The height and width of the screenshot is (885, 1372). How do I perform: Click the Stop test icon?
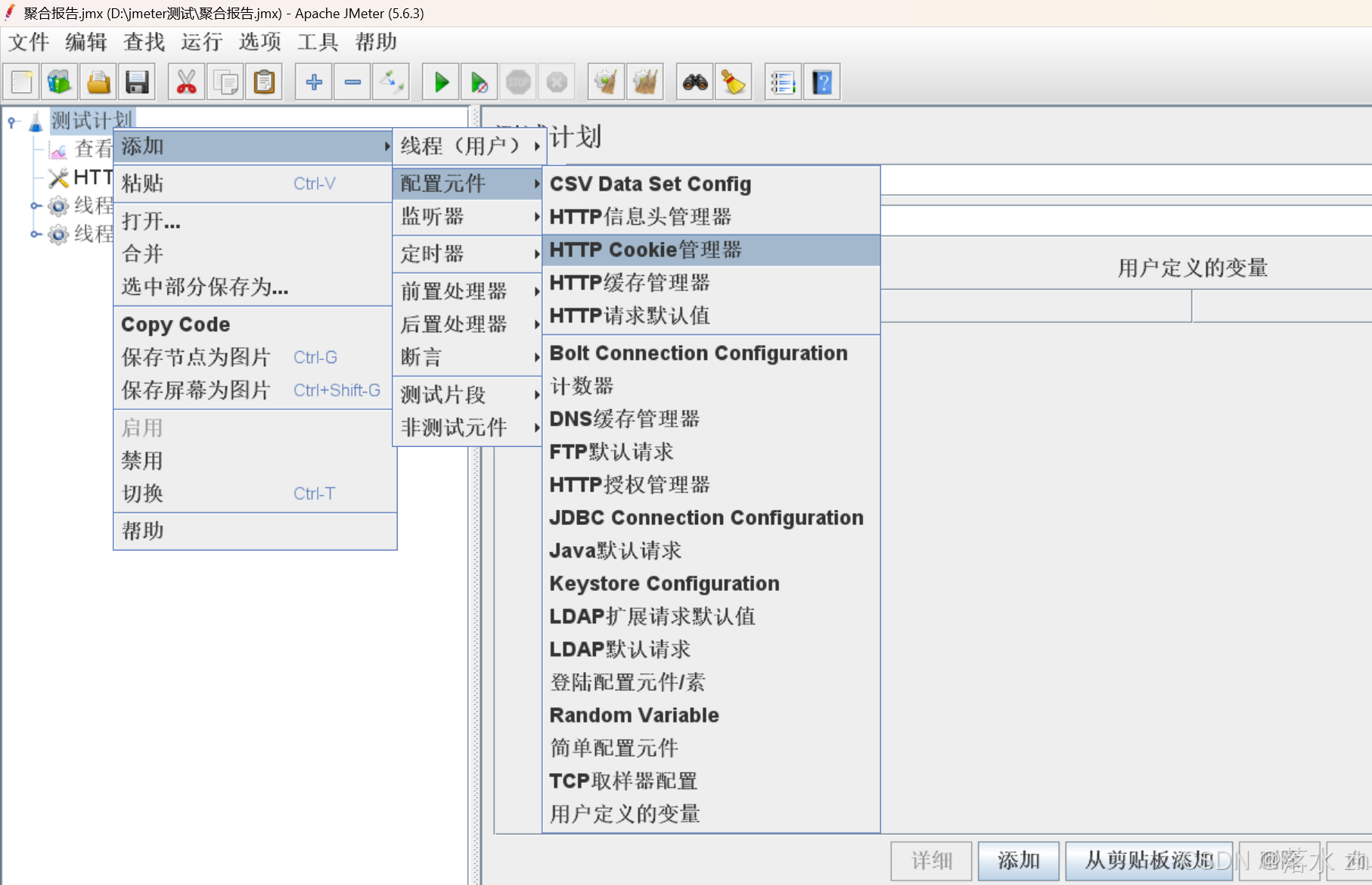tap(518, 82)
